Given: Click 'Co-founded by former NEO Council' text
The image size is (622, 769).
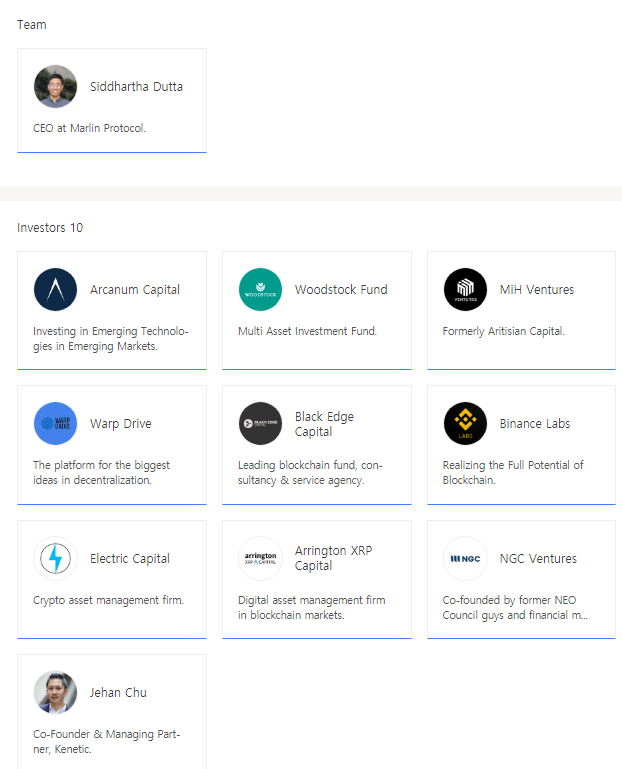Looking at the screenshot, I should coord(515,608).
